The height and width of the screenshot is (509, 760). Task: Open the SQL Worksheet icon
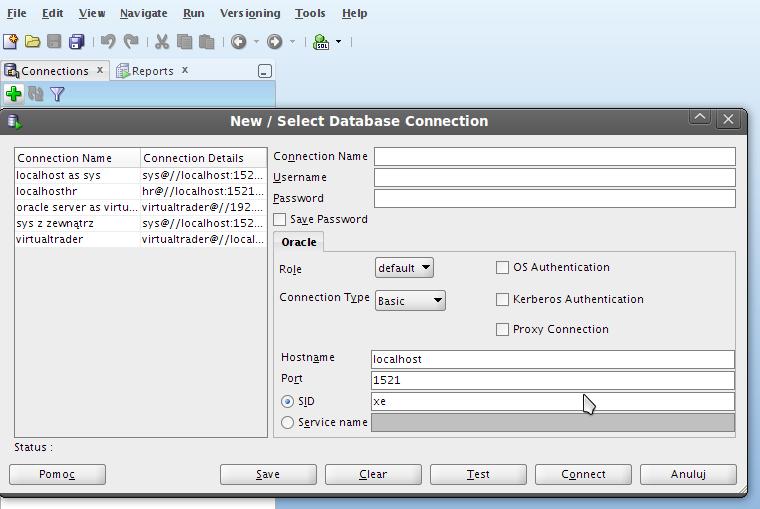[321, 42]
